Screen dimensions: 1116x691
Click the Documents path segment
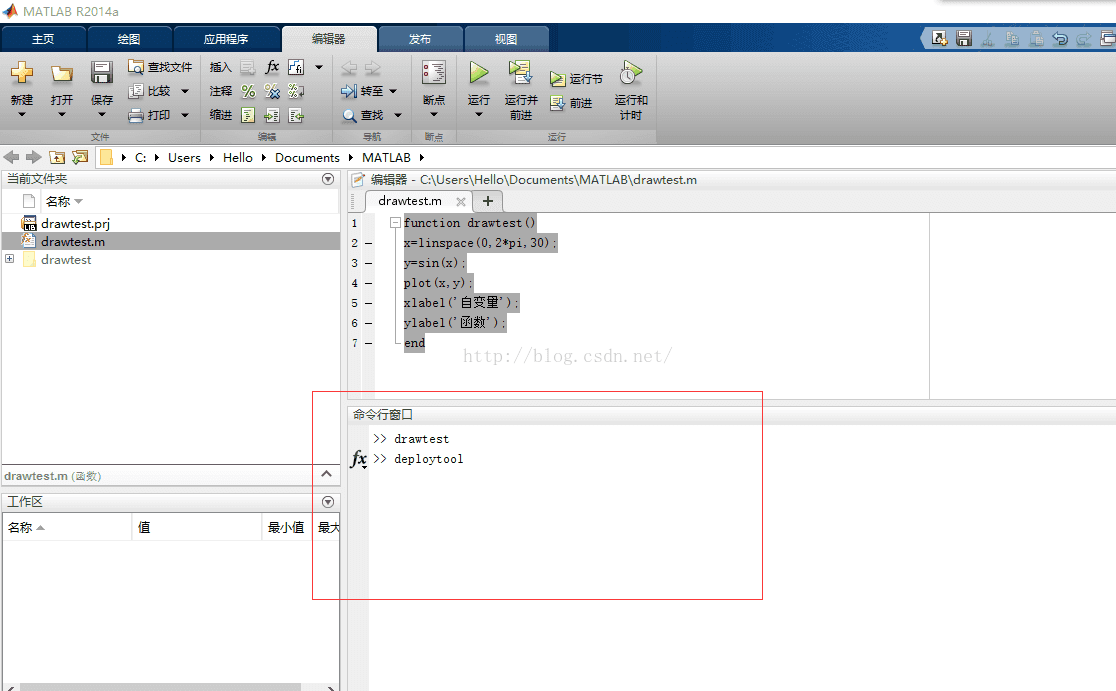pos(307,158)
